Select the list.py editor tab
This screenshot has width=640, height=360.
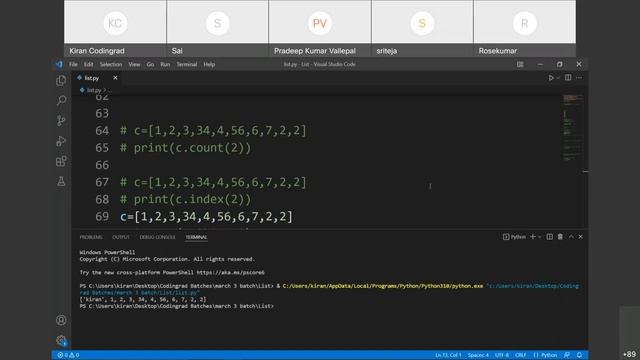tap(97, 78)
